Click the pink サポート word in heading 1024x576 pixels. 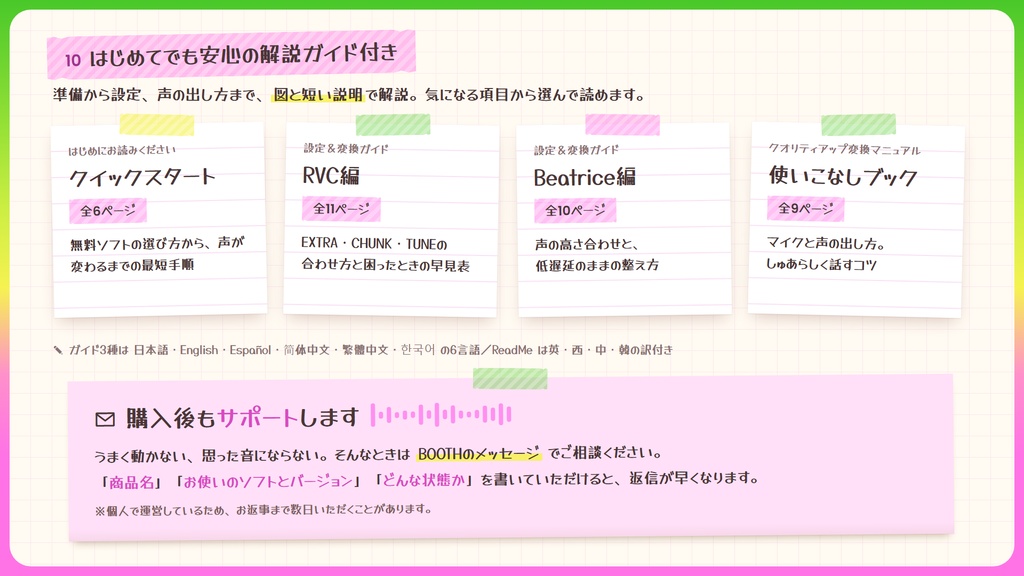(x=257, y=417)
